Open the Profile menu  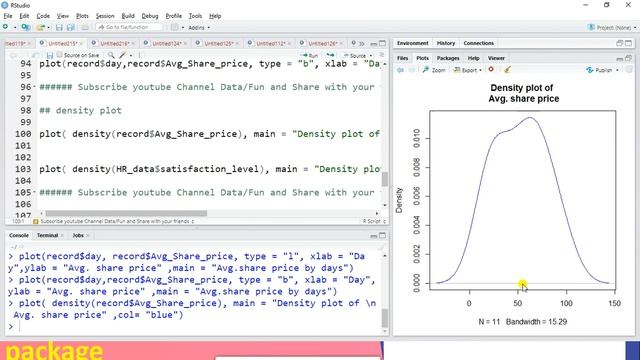click(x=173, y=16)
